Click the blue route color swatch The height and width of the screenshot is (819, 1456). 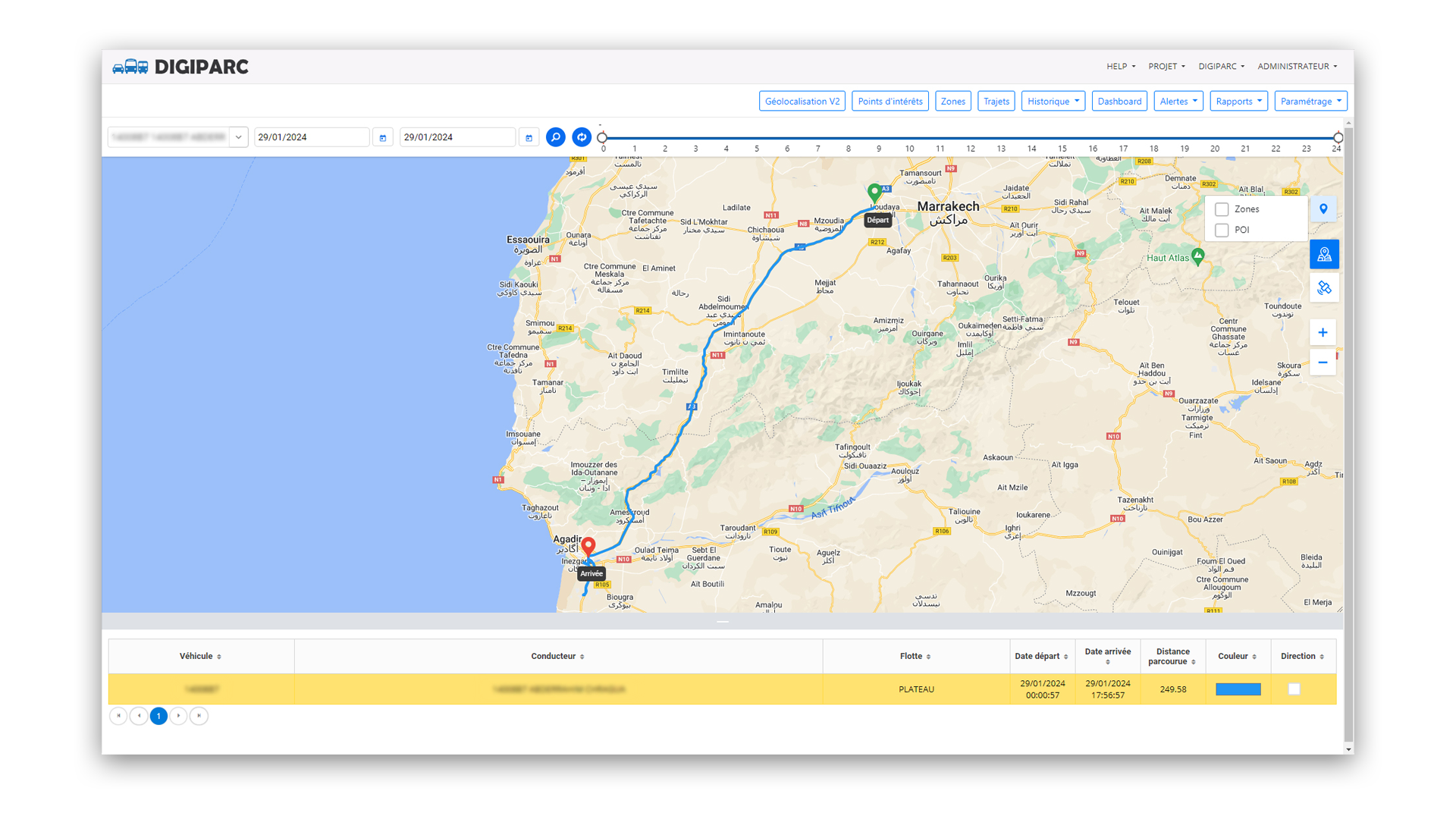click(1238, 689)
